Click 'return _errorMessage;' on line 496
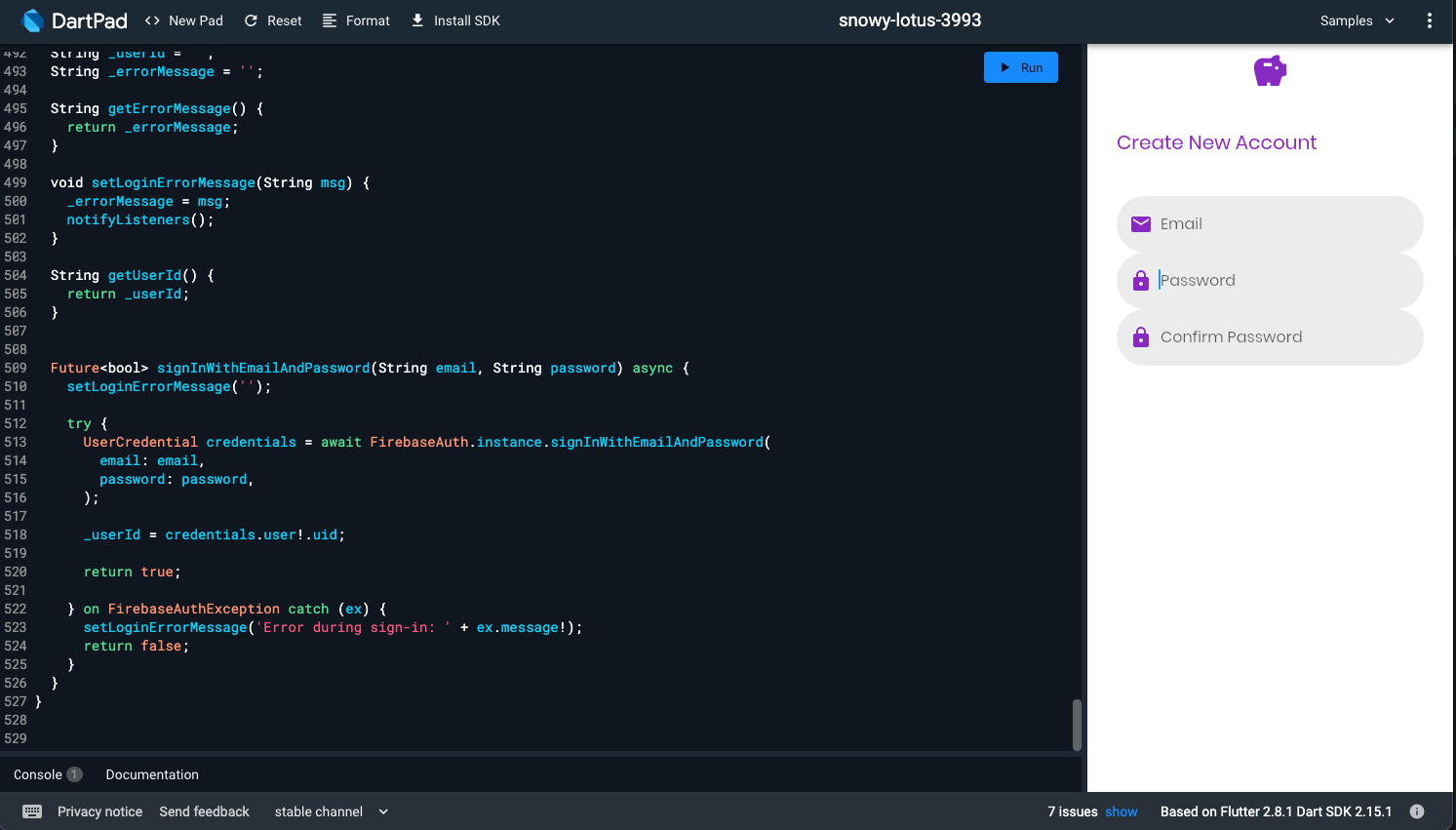The image size is (1456, 830). [x=153, y=127]
